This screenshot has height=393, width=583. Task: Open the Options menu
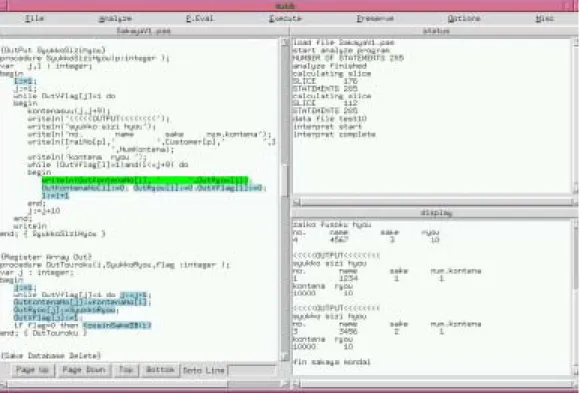pos(464,18)
